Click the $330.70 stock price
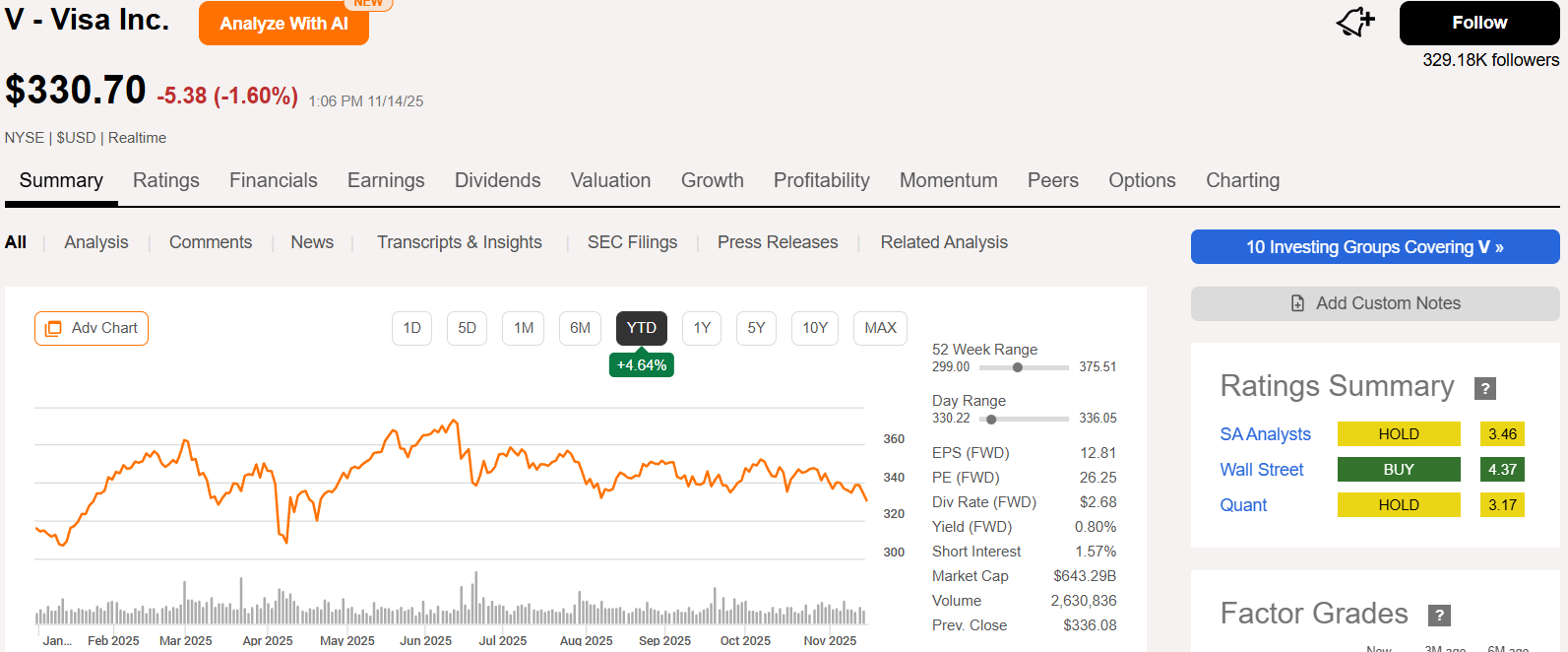The image size is (1568, 652). click(x=76, y=90)
